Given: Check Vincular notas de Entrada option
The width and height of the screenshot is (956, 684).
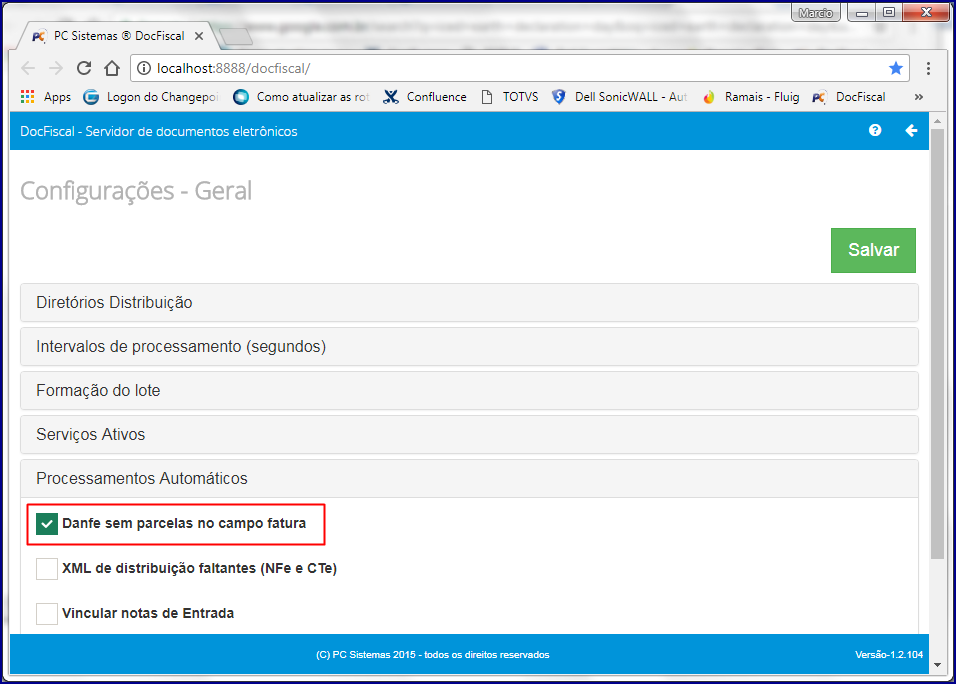Looking at the screenshot, I should click(47, 613).
